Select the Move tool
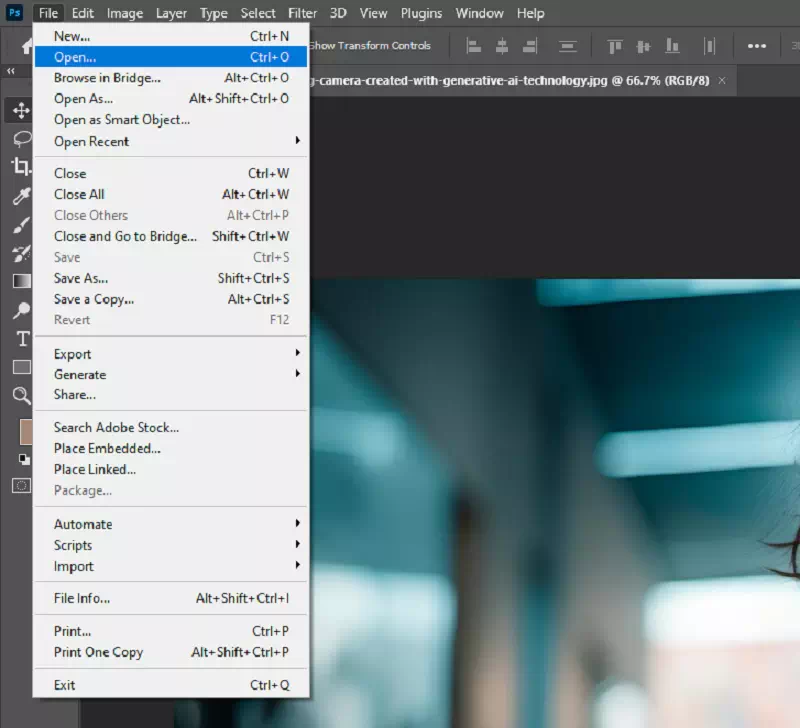800x728 pixels. pyautogui.click(x=21, y=110)
